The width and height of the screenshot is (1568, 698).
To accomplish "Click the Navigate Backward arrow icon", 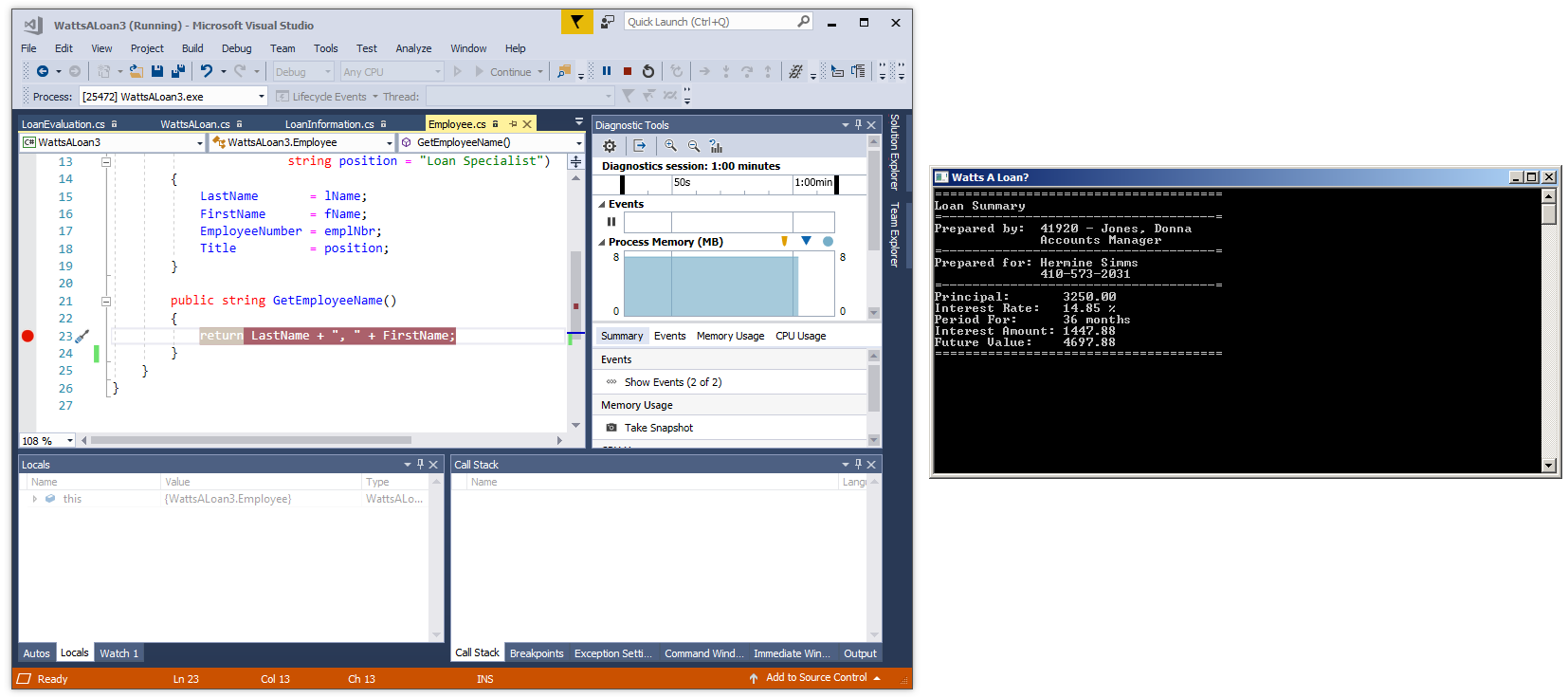I will [42, 71].
